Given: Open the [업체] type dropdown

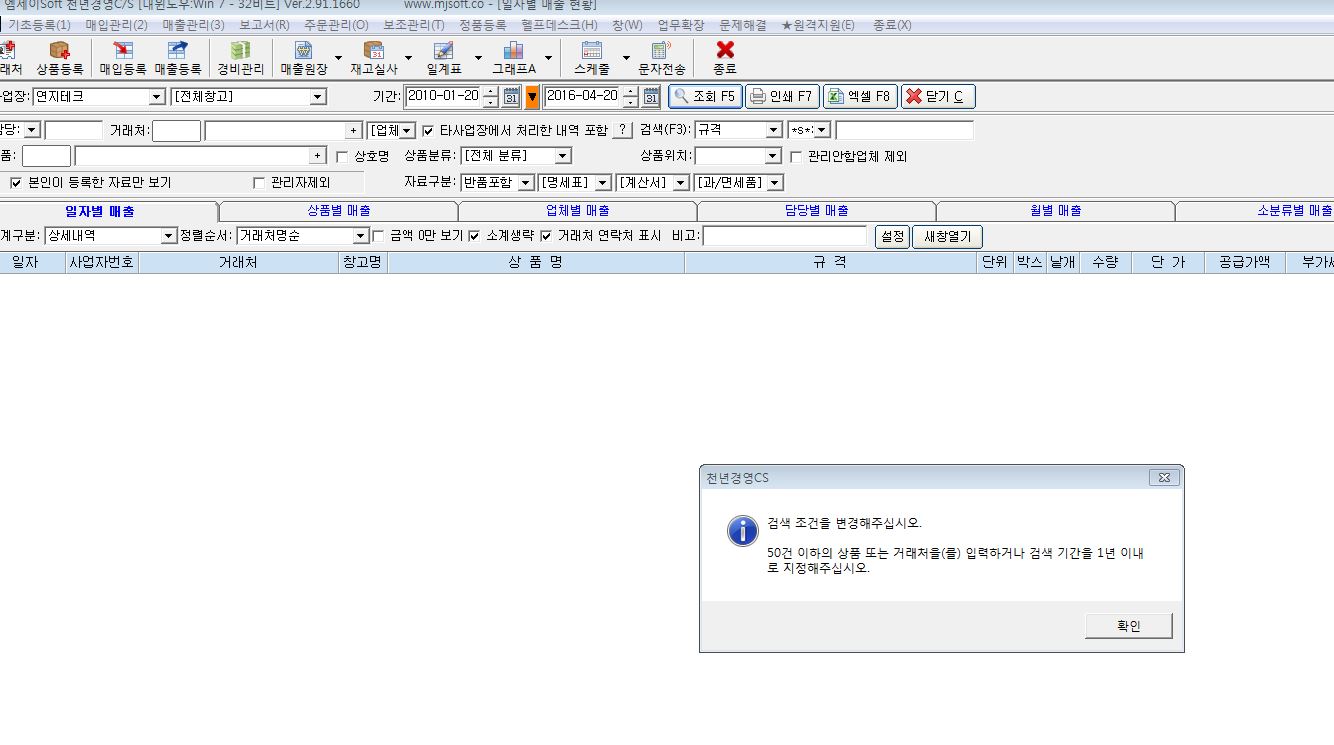Looking at the screenshot, I should pos(408,130).
